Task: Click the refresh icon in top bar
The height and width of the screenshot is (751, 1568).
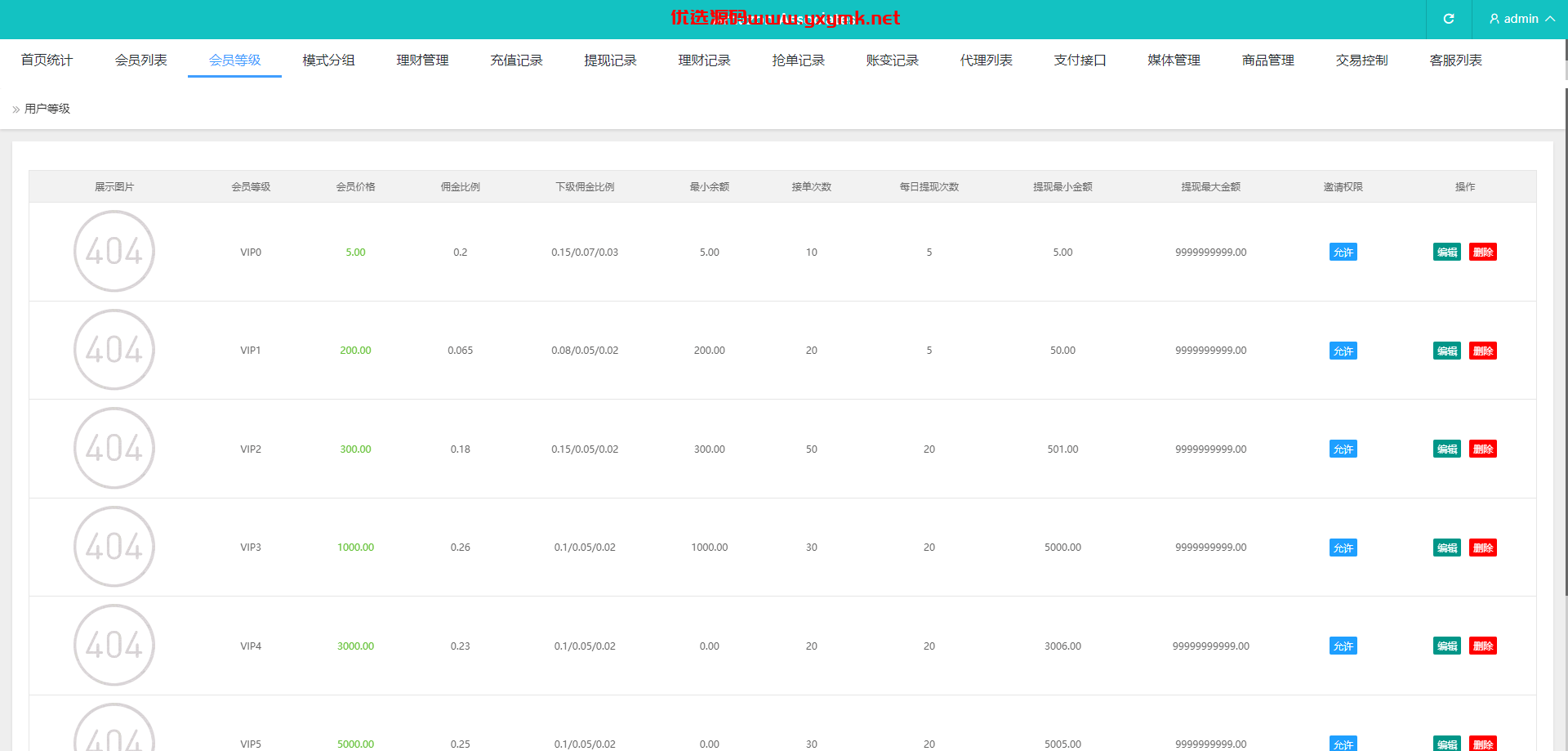Action: pos(1449,19)
